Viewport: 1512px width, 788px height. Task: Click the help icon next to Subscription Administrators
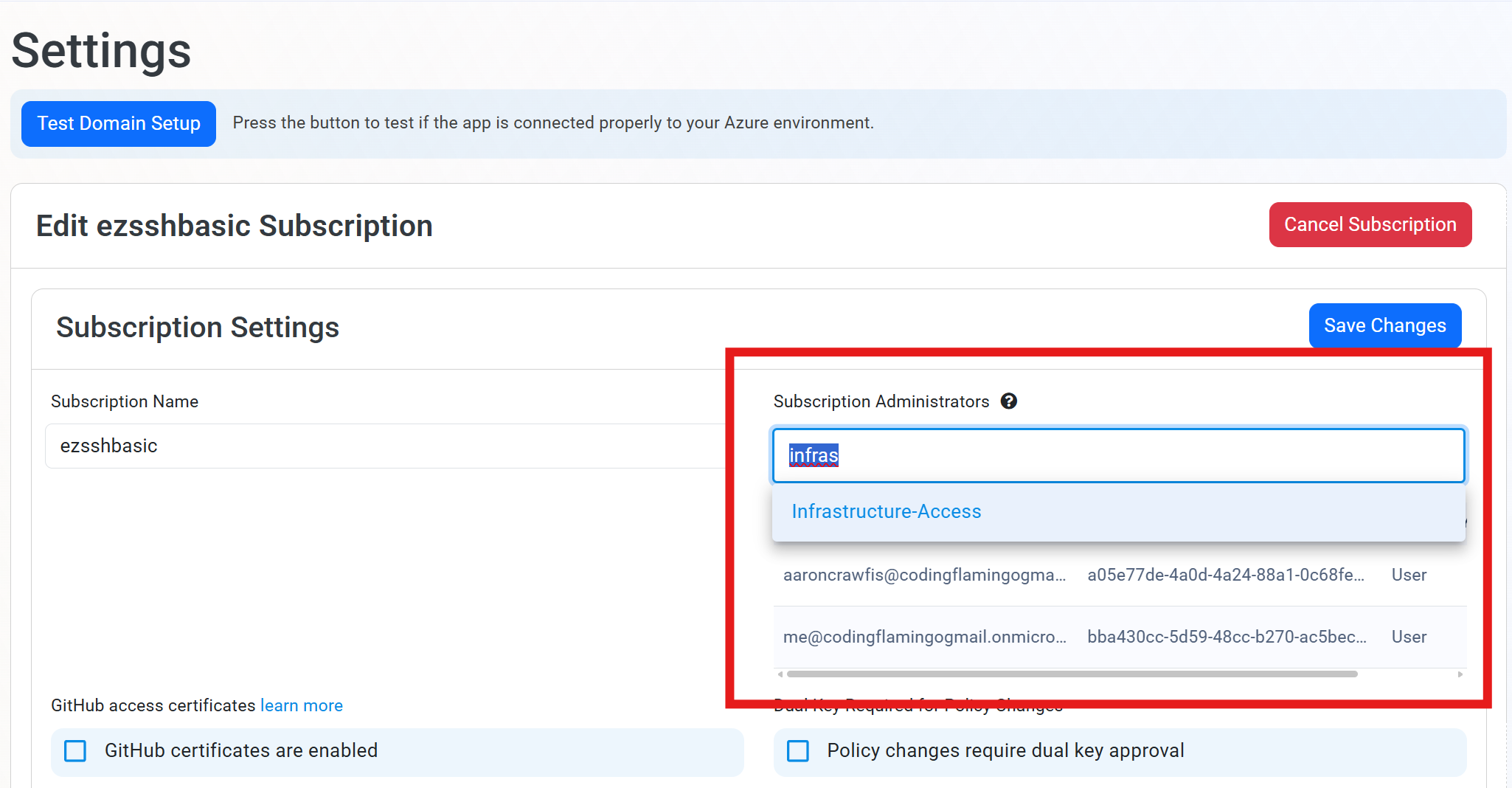[1010, 401]
